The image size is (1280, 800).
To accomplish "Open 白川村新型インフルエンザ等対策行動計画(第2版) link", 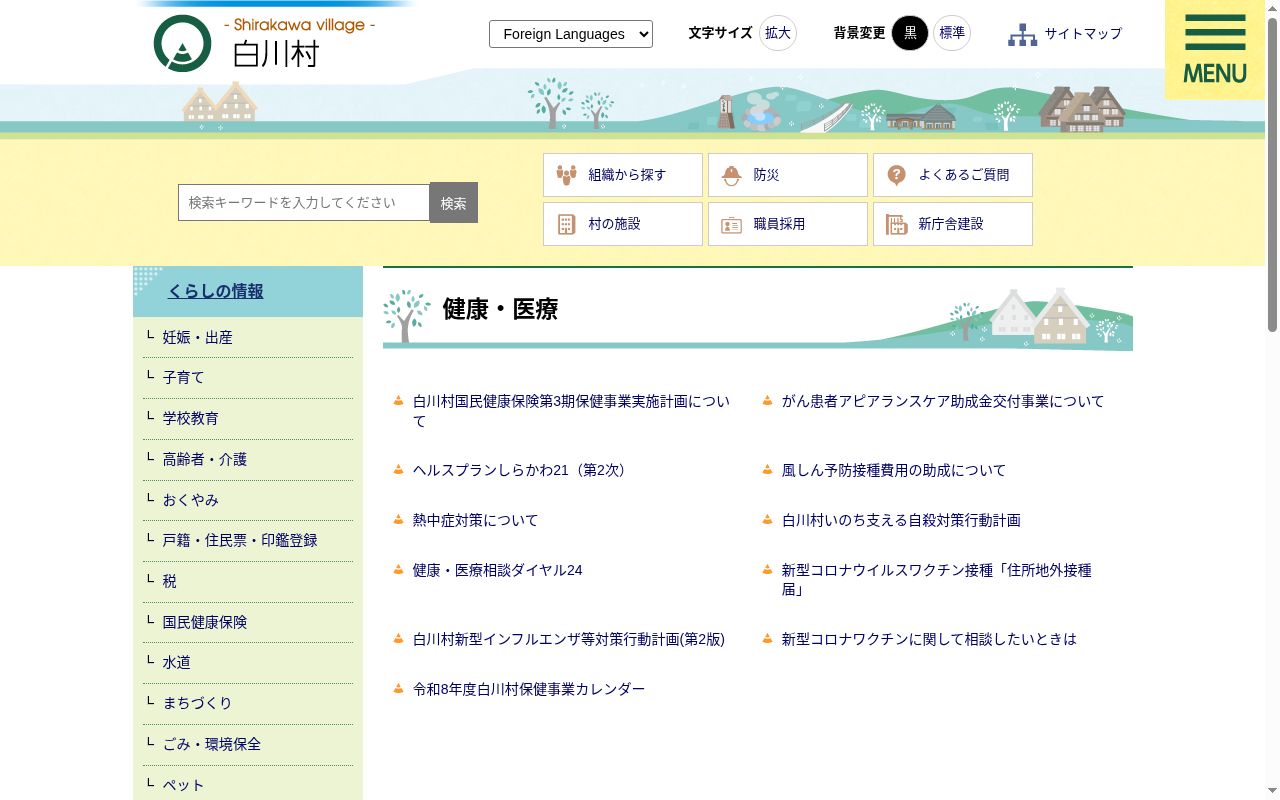I will (569, 639).
